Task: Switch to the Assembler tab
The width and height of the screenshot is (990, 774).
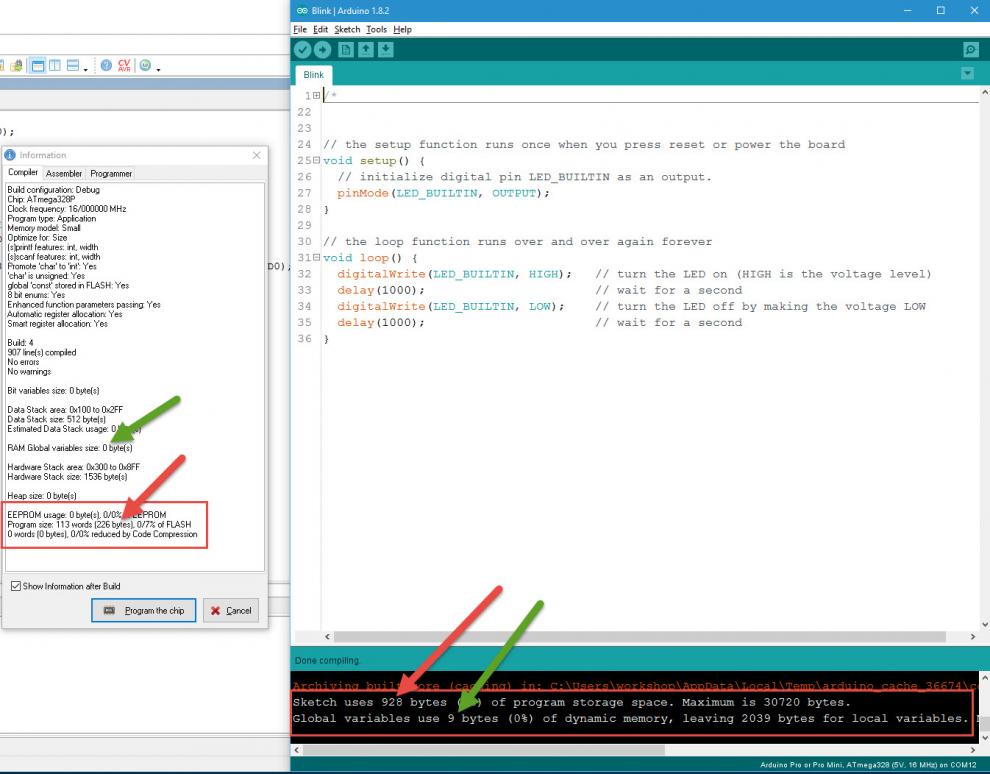Action: [x=64, y=174]
